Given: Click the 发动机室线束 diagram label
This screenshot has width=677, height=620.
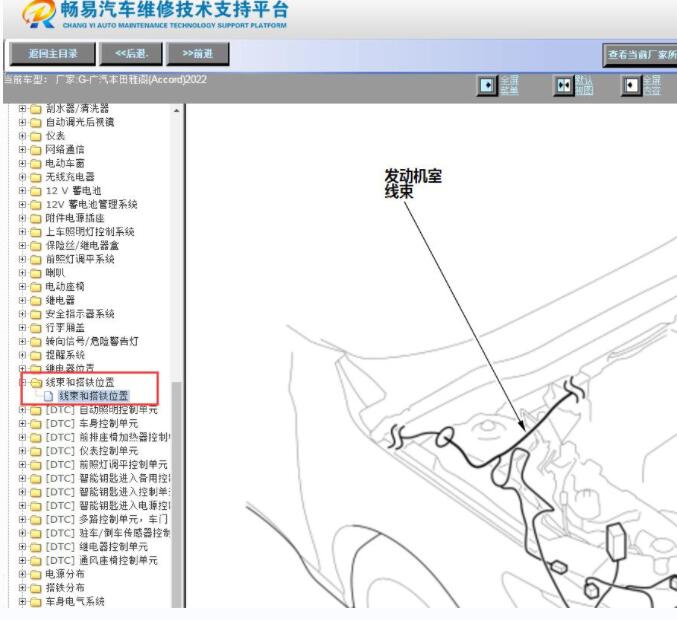Looking at the screenshot, I should pyautogui.click(x=412, y=184).
